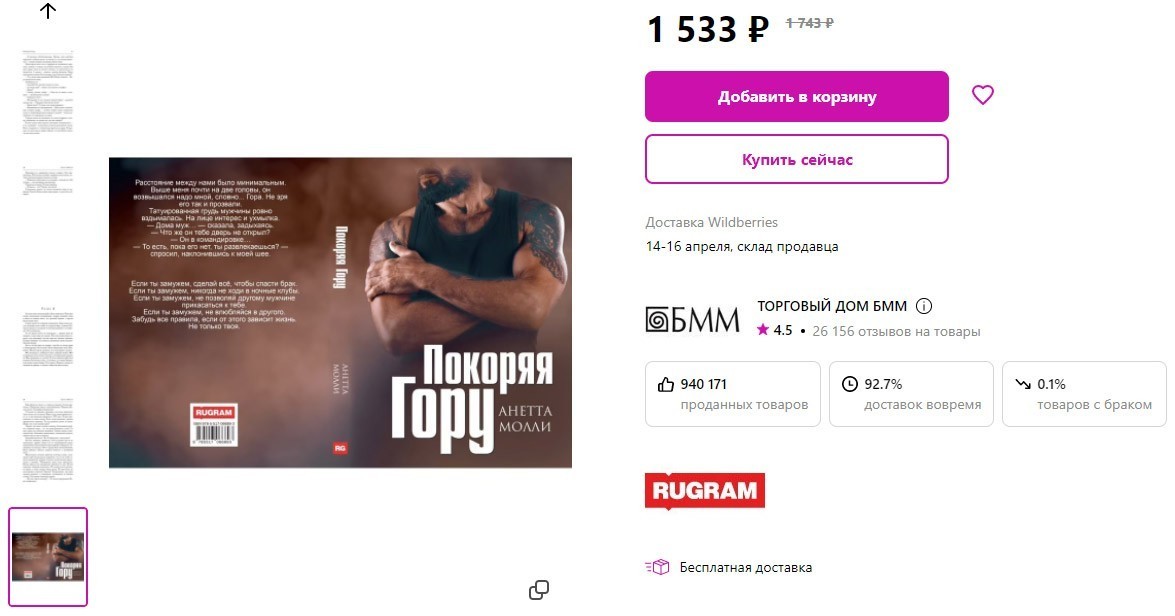Click the free delivery box icon
1175x616 pixels.
pos(657,567)
